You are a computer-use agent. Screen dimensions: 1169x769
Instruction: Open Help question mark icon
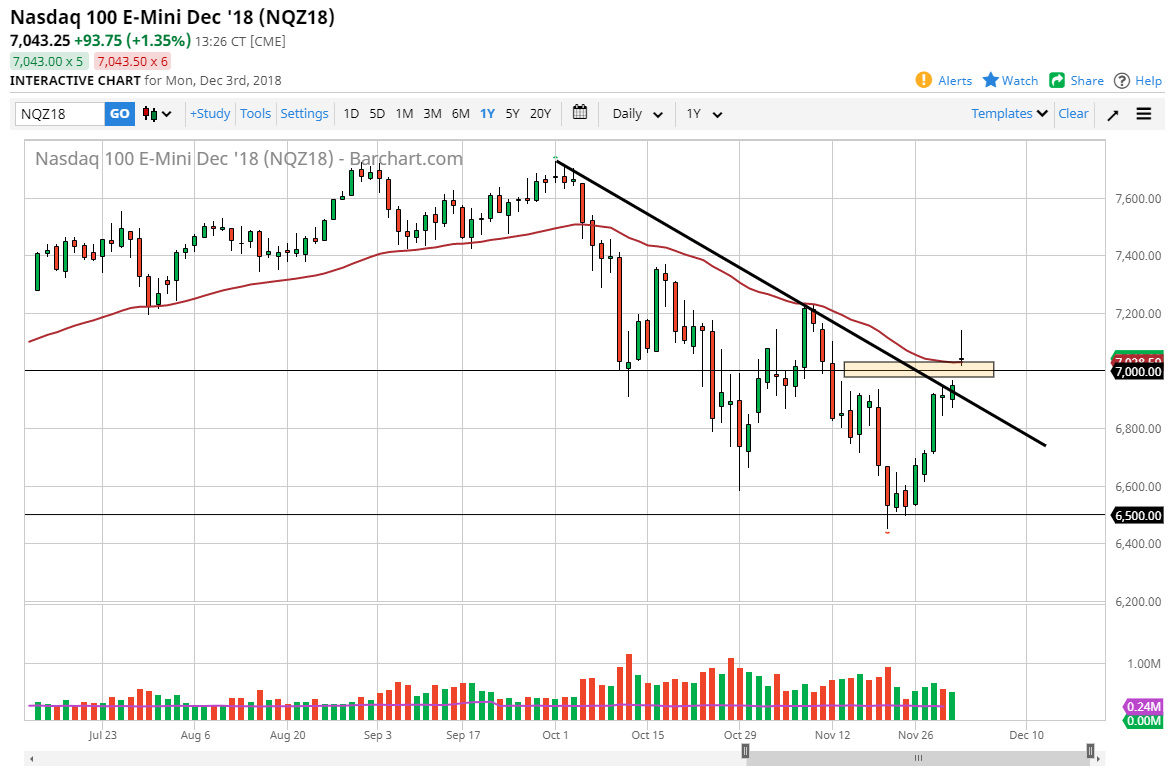tap(1122, 80)
